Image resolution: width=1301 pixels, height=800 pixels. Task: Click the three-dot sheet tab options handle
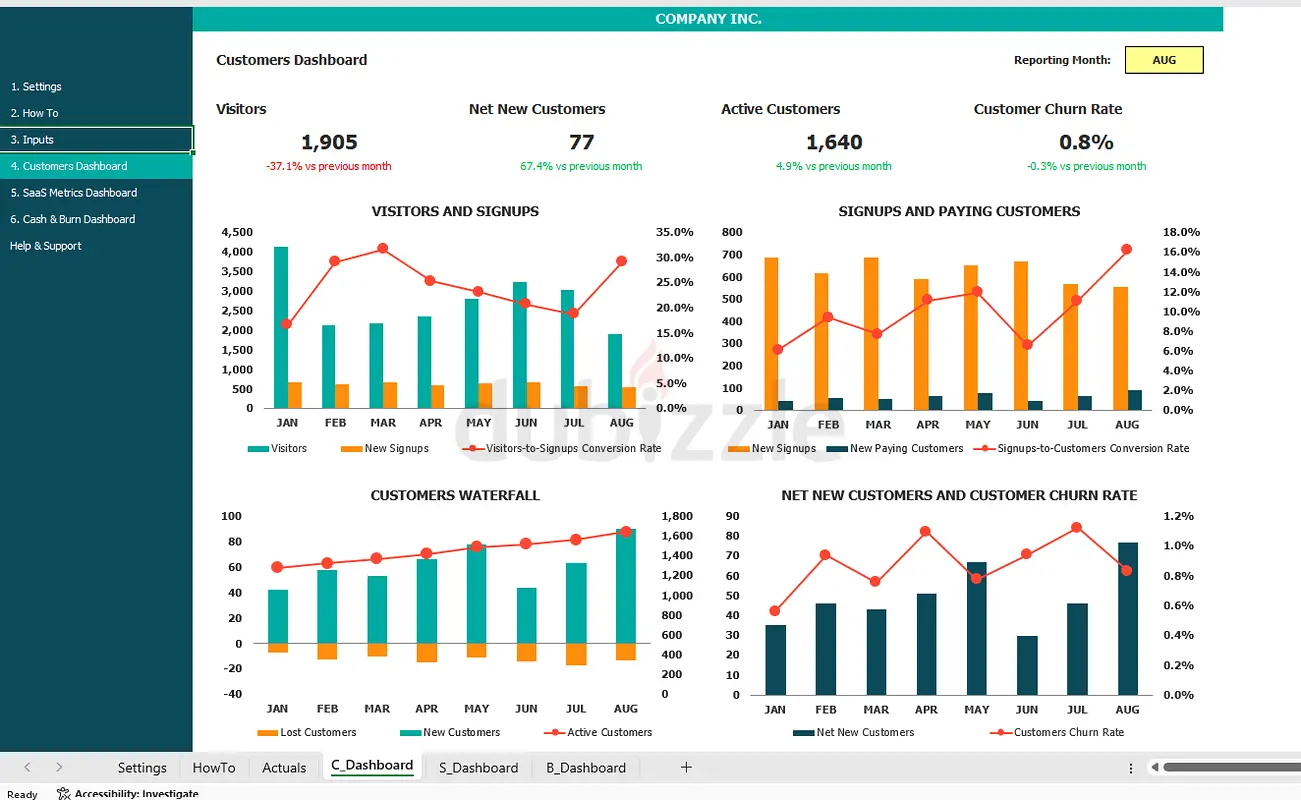click(1131, 767)
